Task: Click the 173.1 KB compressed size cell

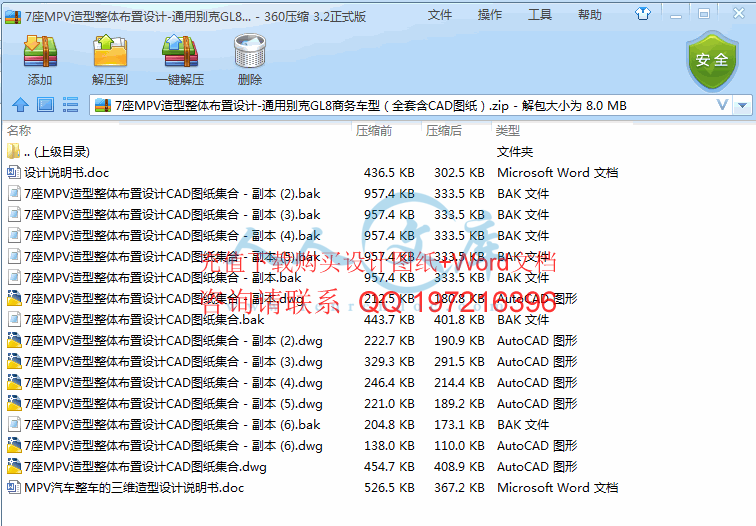Action: coord(459,425)
